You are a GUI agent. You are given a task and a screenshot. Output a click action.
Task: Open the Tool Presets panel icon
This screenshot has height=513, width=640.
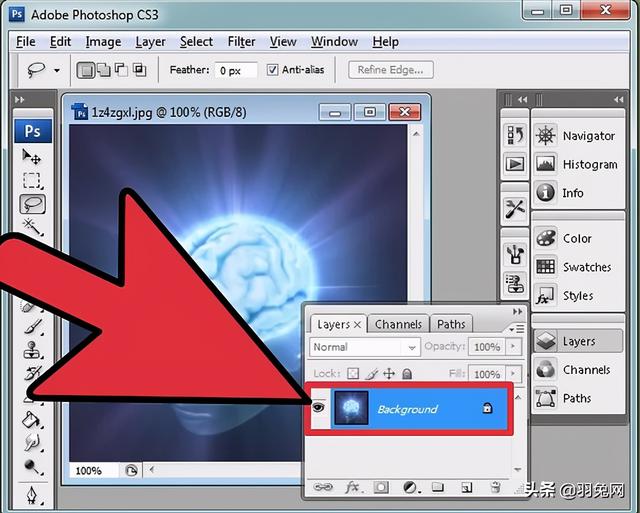pyautogui.click(x=515, y=209)
